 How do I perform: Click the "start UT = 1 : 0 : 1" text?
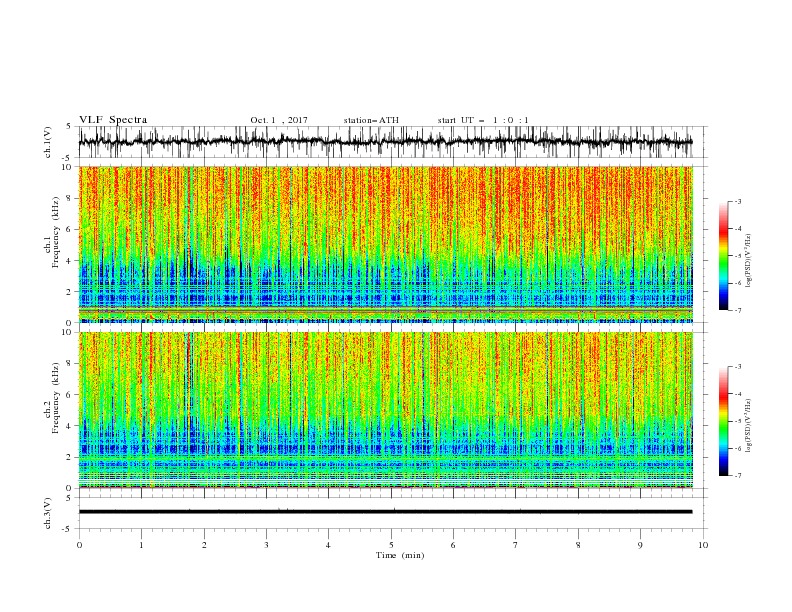pos(483,120)
